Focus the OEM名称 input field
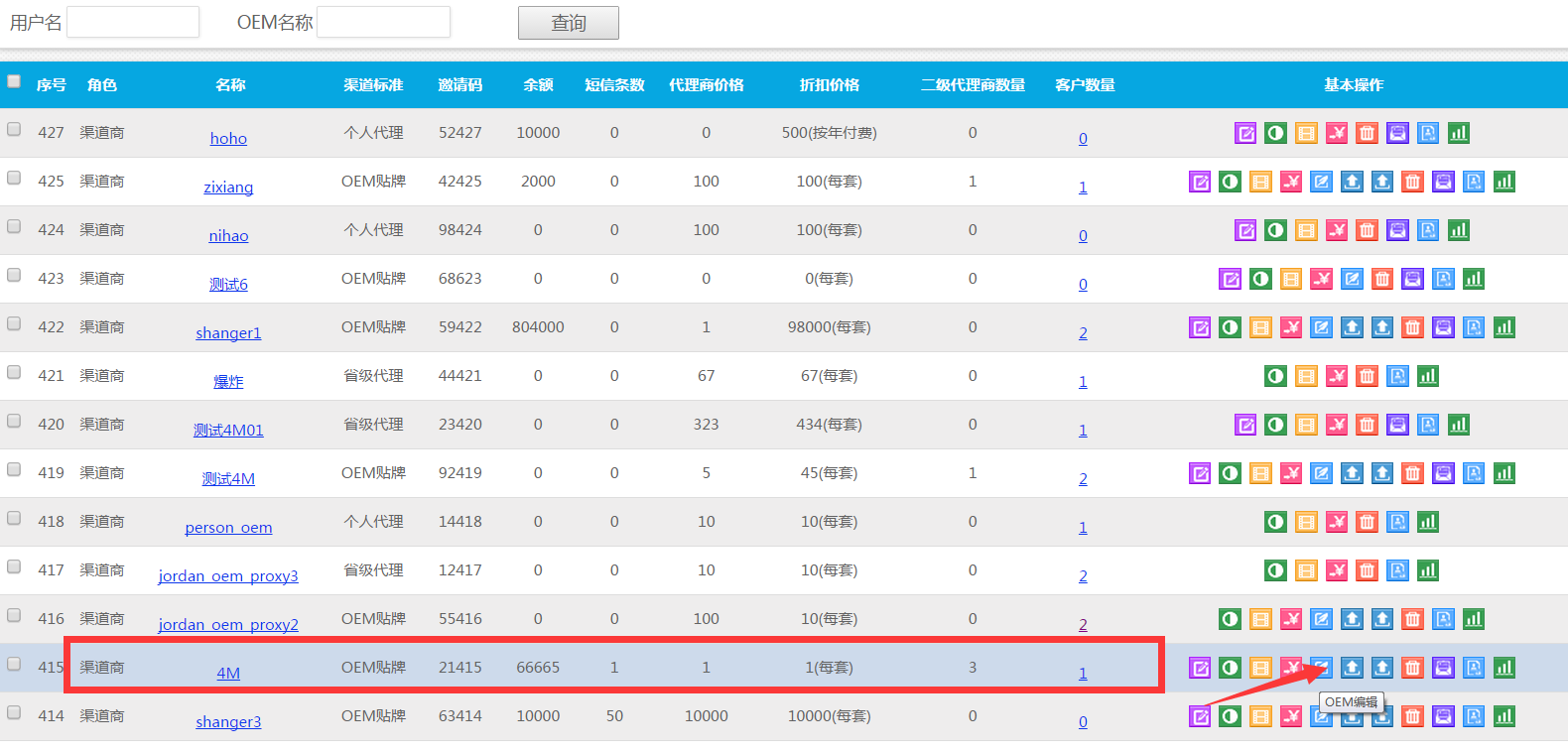The image size is (1568, 752). (x=383, y=22)
